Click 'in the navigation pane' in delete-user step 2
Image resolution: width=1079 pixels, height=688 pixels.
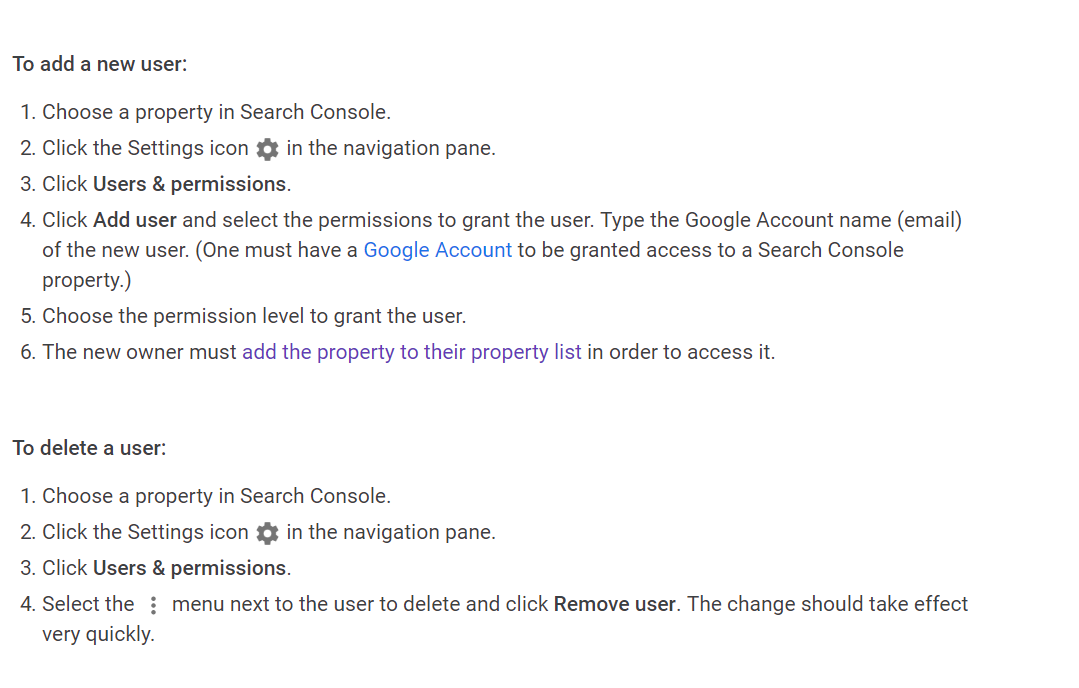[x=391, y=532]
